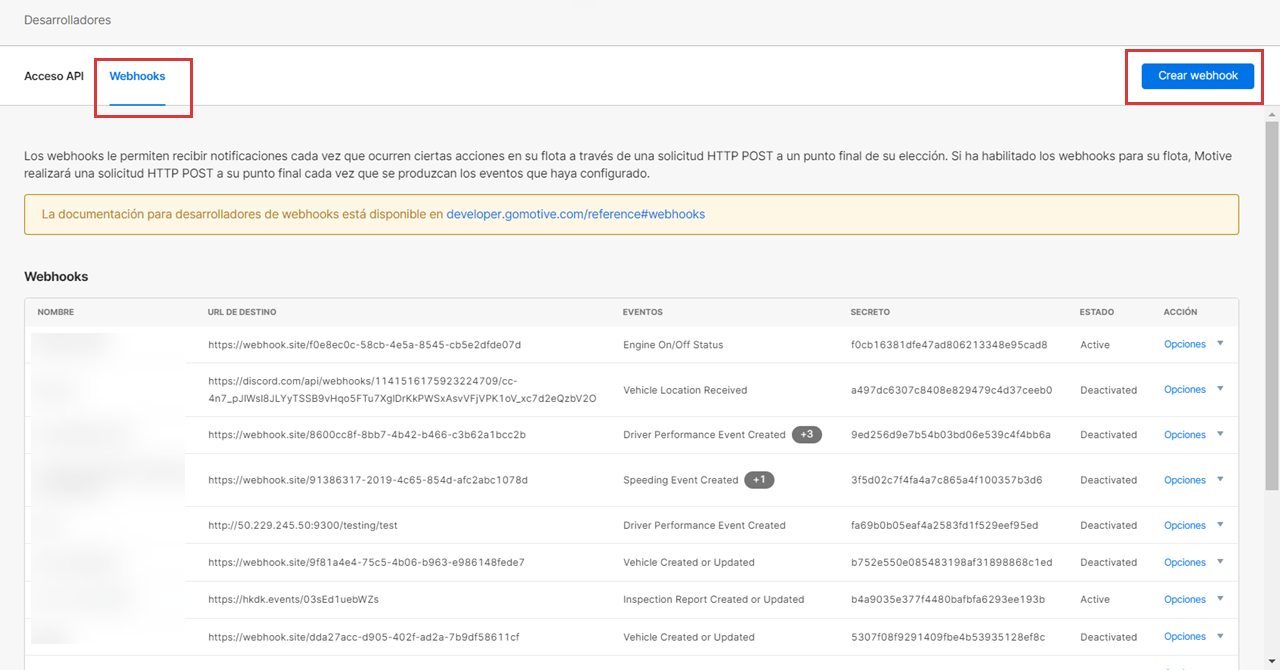Click Opciones for the 8600cc8f webhook row
Image resolution: width=1280 pixels, height=670 pixels.
[1184, 435]
